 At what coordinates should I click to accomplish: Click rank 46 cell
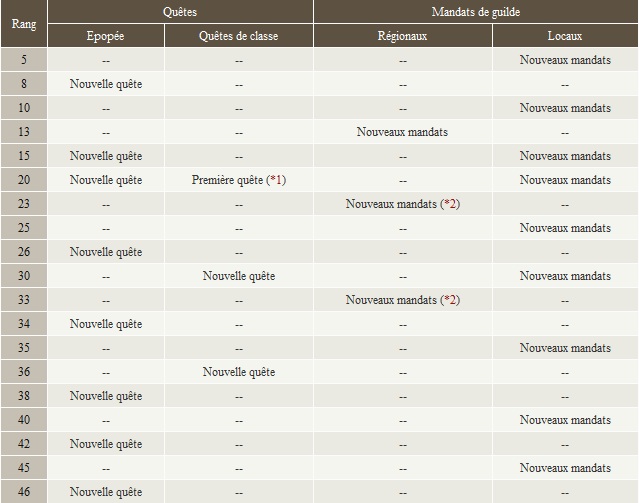click(x=24, y=492)
